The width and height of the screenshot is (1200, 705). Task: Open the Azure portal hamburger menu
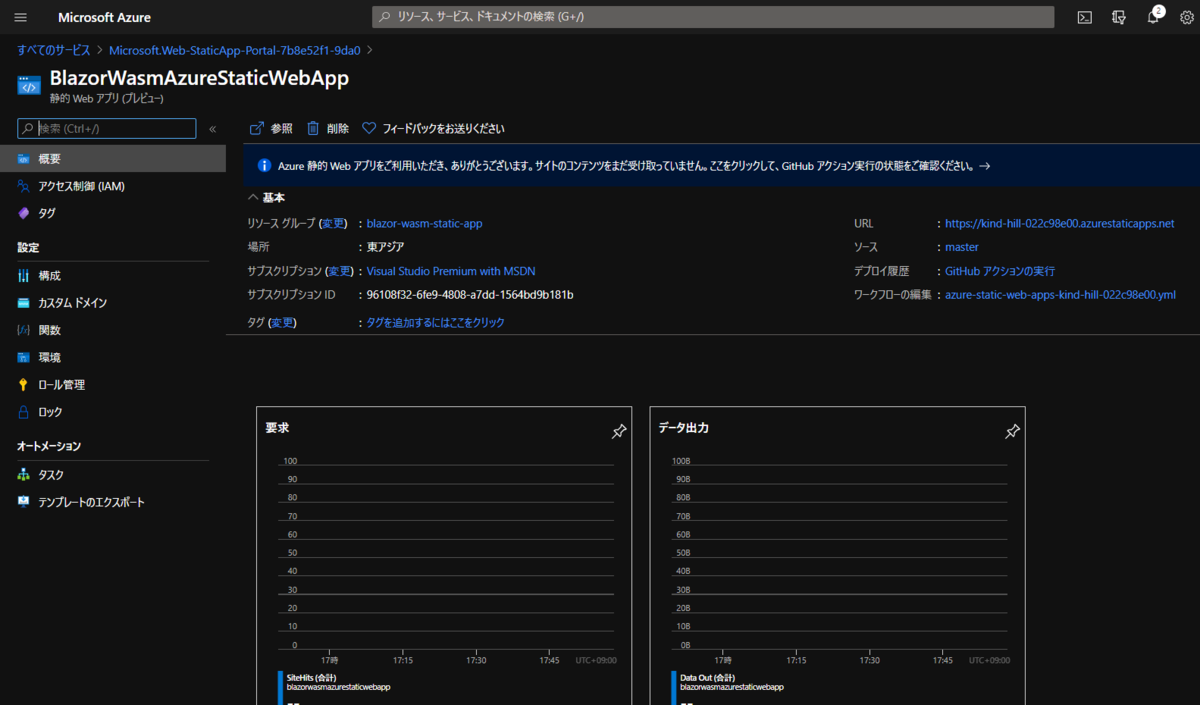point(21,17)
